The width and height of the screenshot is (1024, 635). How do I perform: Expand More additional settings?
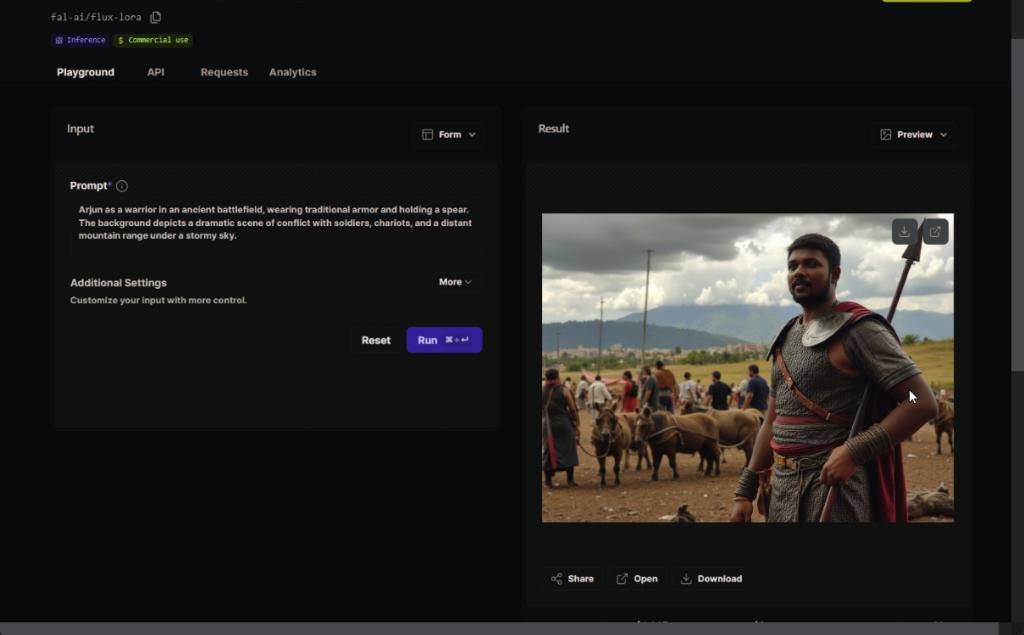[455, 282]
